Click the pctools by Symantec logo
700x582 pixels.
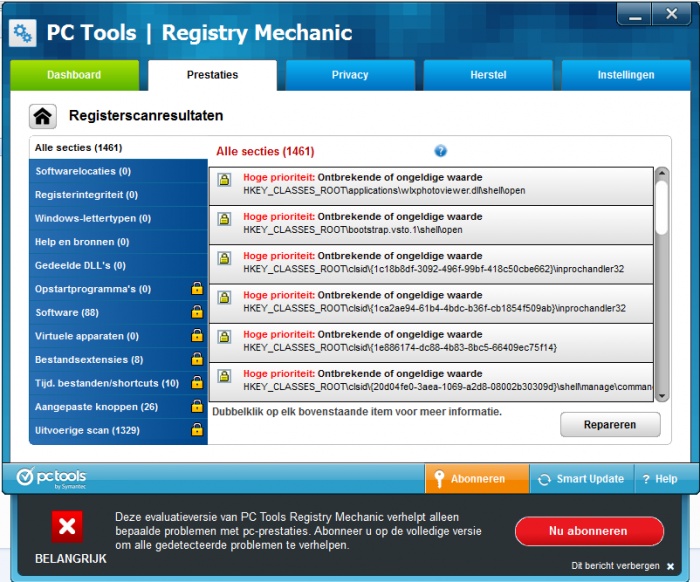pos(51,478)
